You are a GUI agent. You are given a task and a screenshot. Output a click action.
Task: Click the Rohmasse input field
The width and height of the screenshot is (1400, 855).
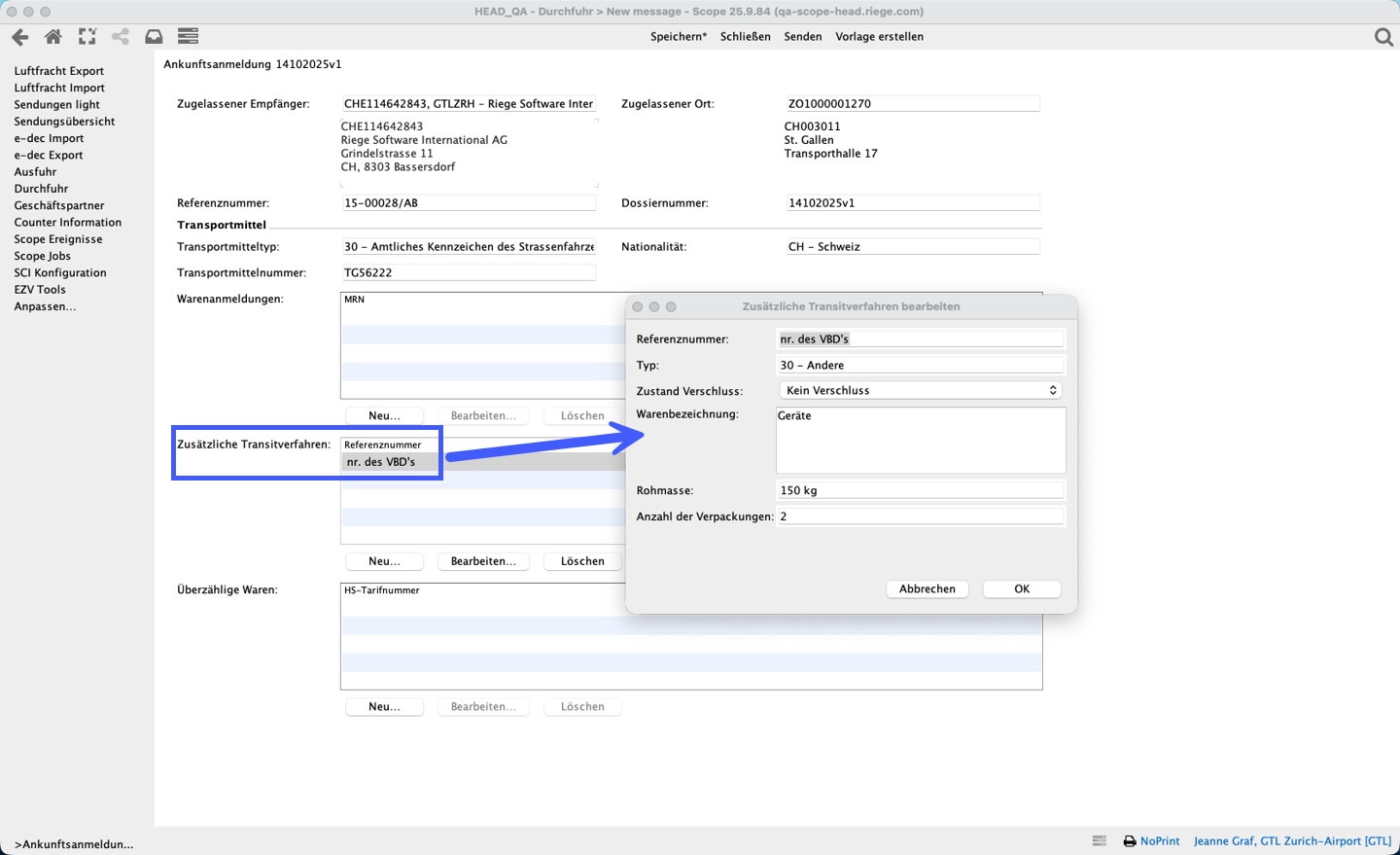[x=920, y=490]
